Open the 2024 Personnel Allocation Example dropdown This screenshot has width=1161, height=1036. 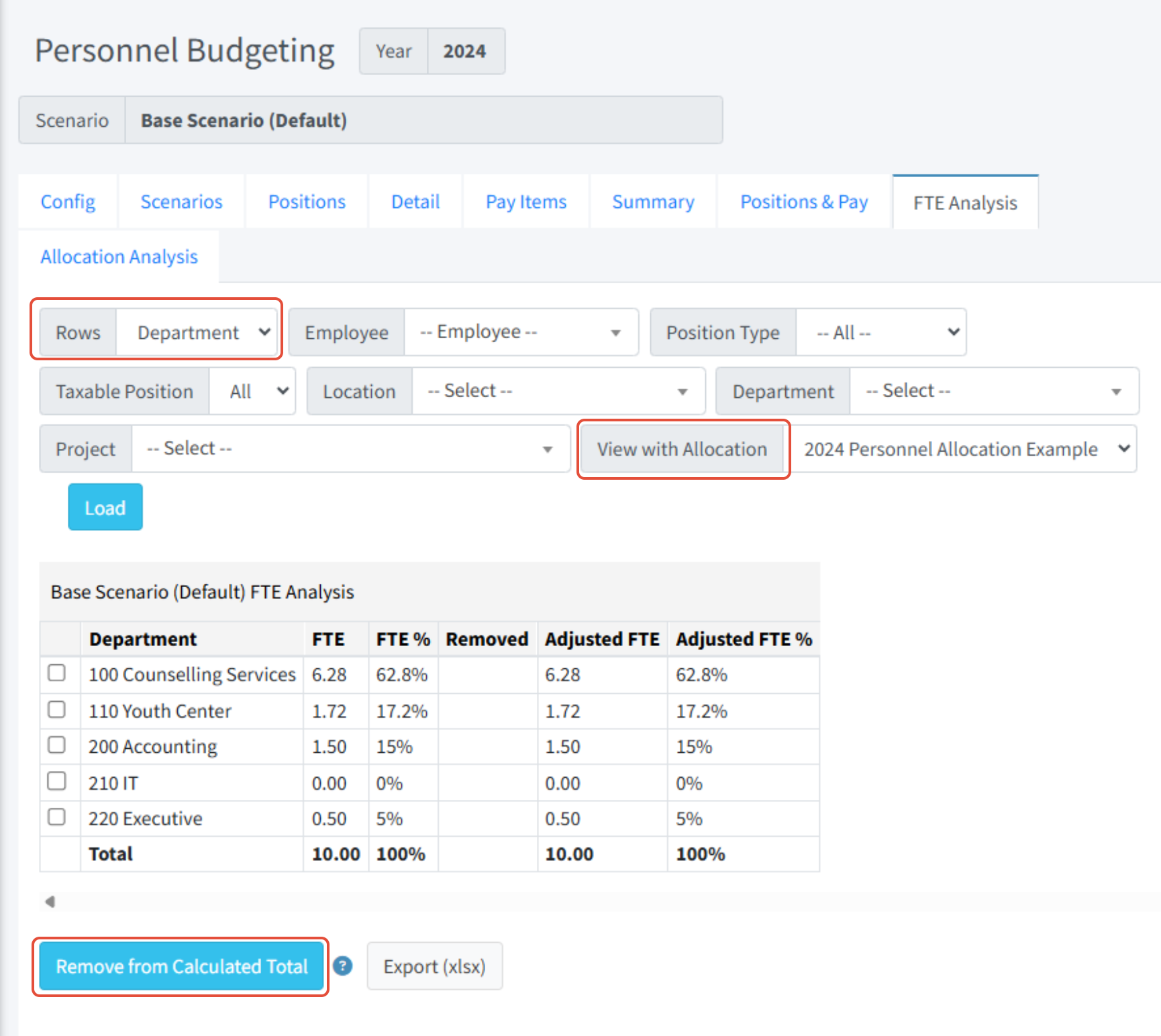[964, 449]
